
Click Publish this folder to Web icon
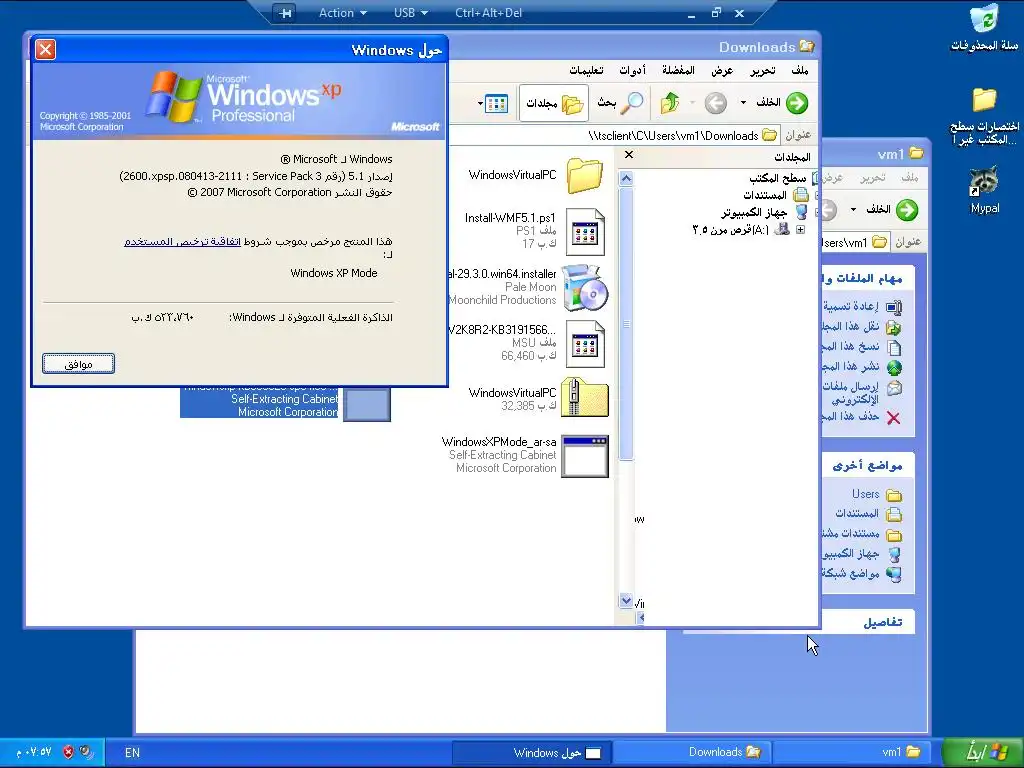(894, 368)
